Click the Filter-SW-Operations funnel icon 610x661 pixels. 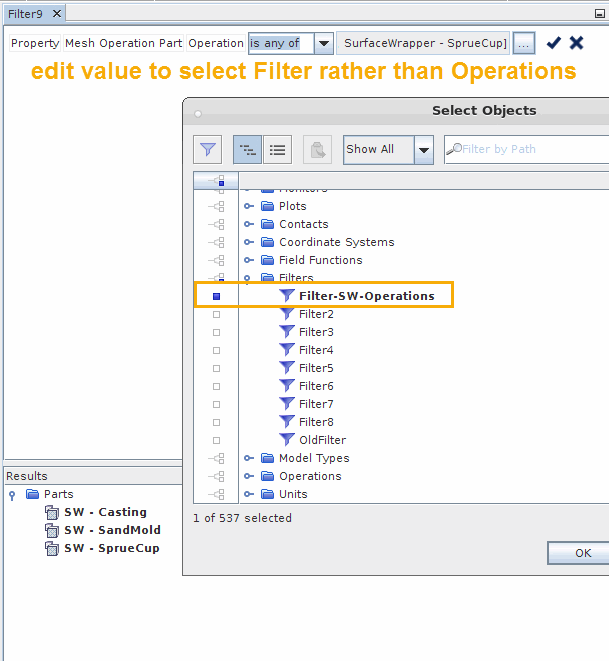click(x=287, y=296)
